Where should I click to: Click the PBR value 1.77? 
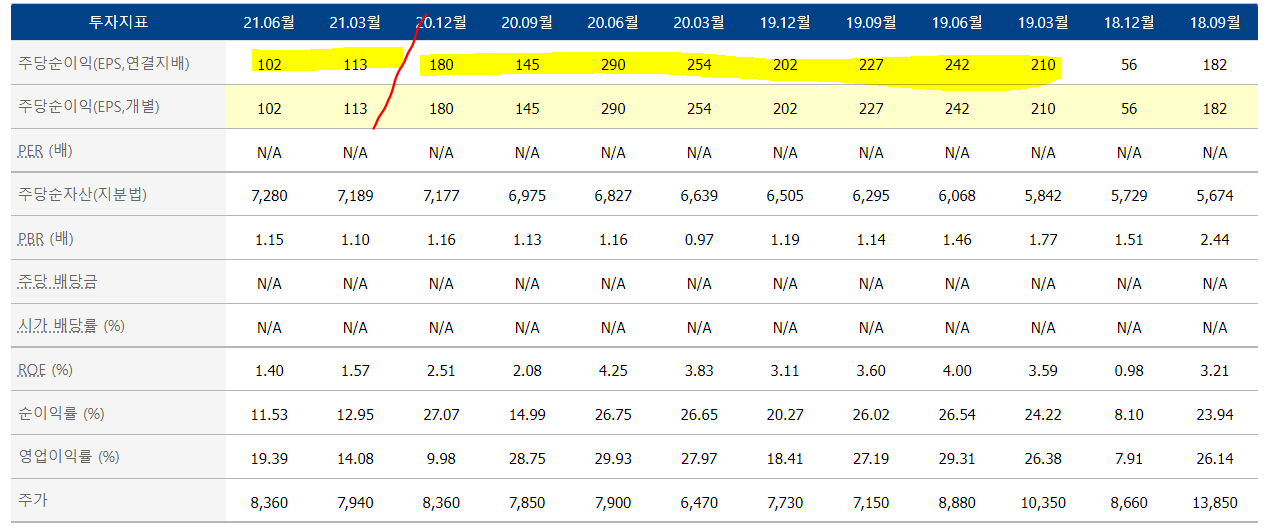point(1043,240)
